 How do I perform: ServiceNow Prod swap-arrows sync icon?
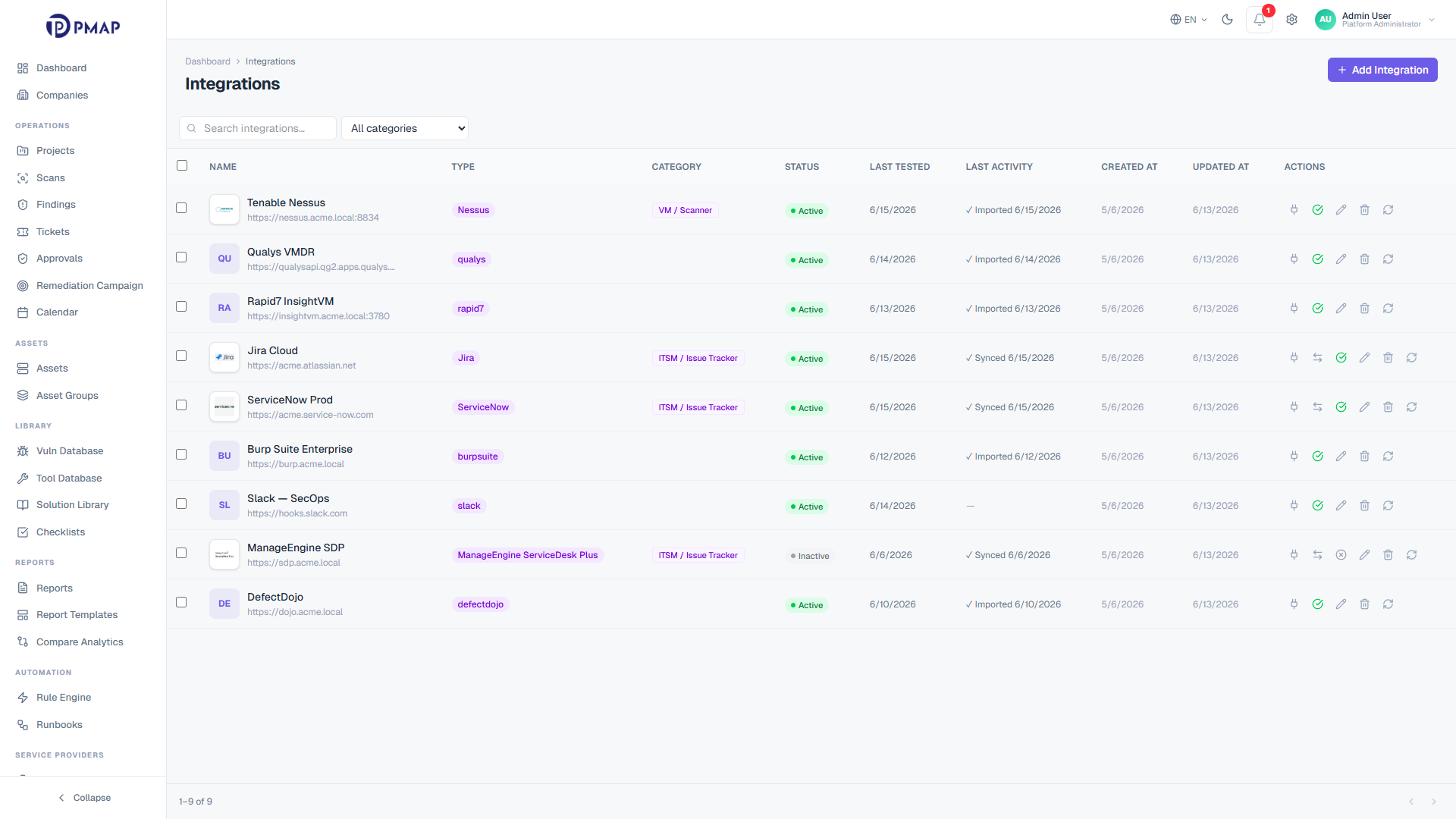click(1317, 407)
